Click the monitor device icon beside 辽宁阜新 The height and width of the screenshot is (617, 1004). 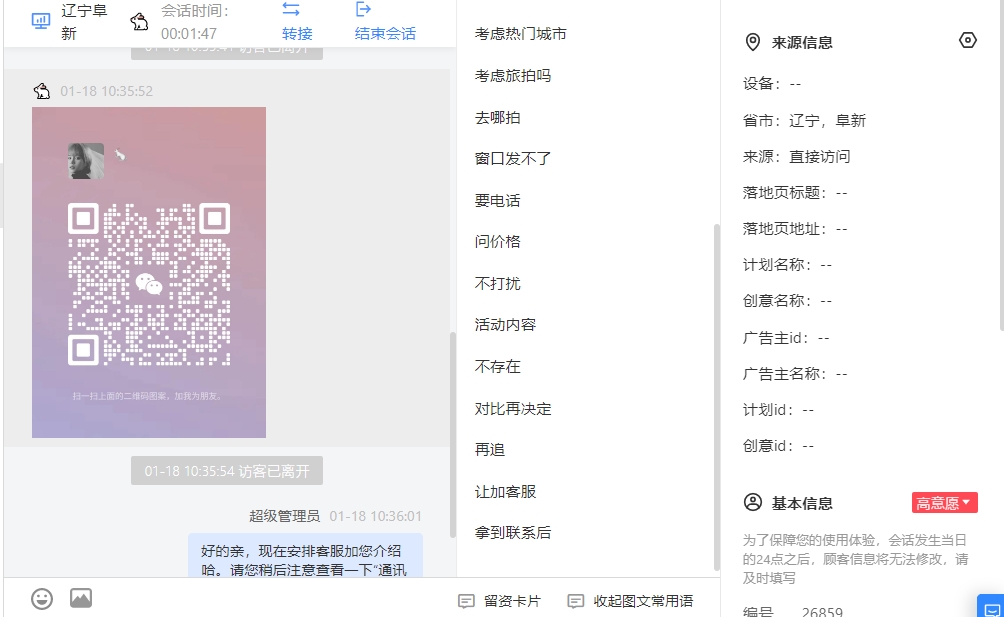(41, 22)
